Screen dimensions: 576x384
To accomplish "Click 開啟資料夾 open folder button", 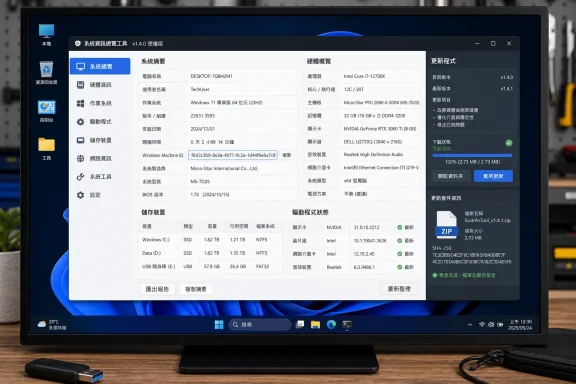I will click(450, 176).
